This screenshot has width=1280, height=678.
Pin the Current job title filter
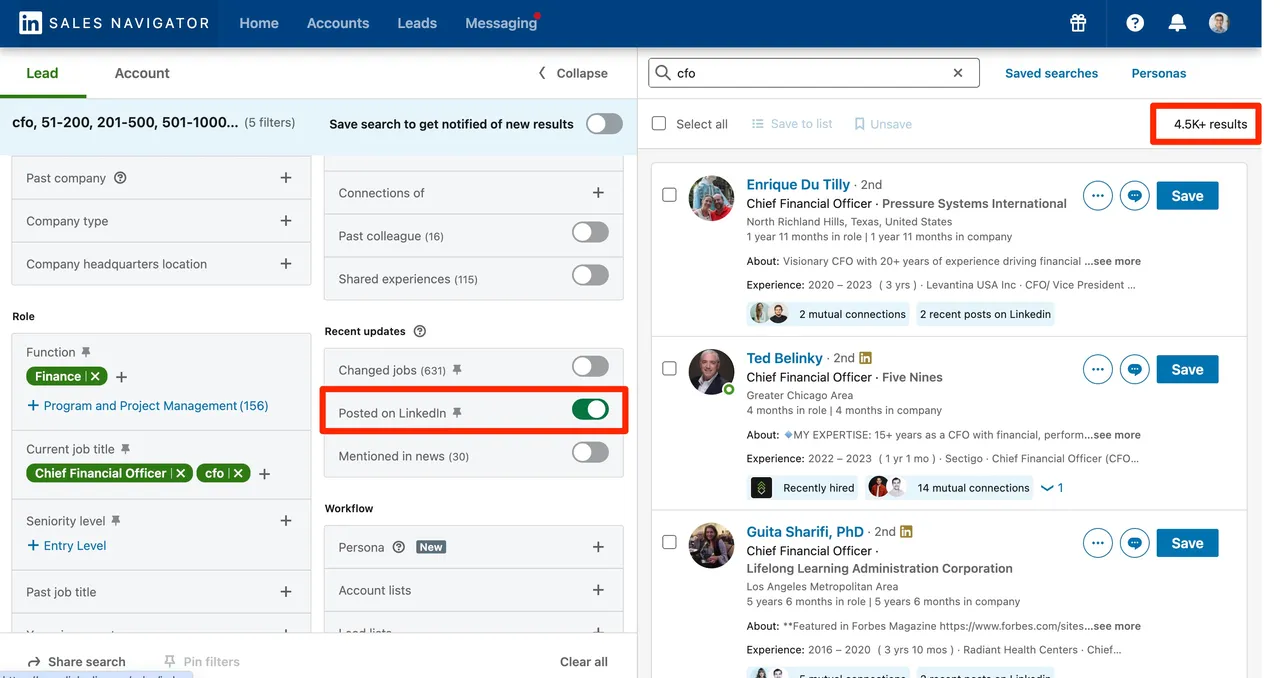click(x=125, y=449)
